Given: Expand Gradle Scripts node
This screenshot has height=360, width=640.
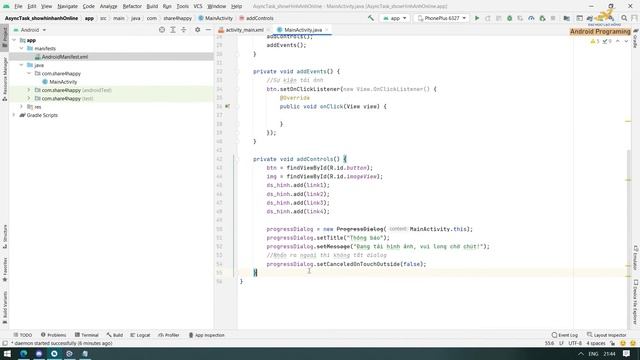Looking at the screenshot, I should (14, 115).
